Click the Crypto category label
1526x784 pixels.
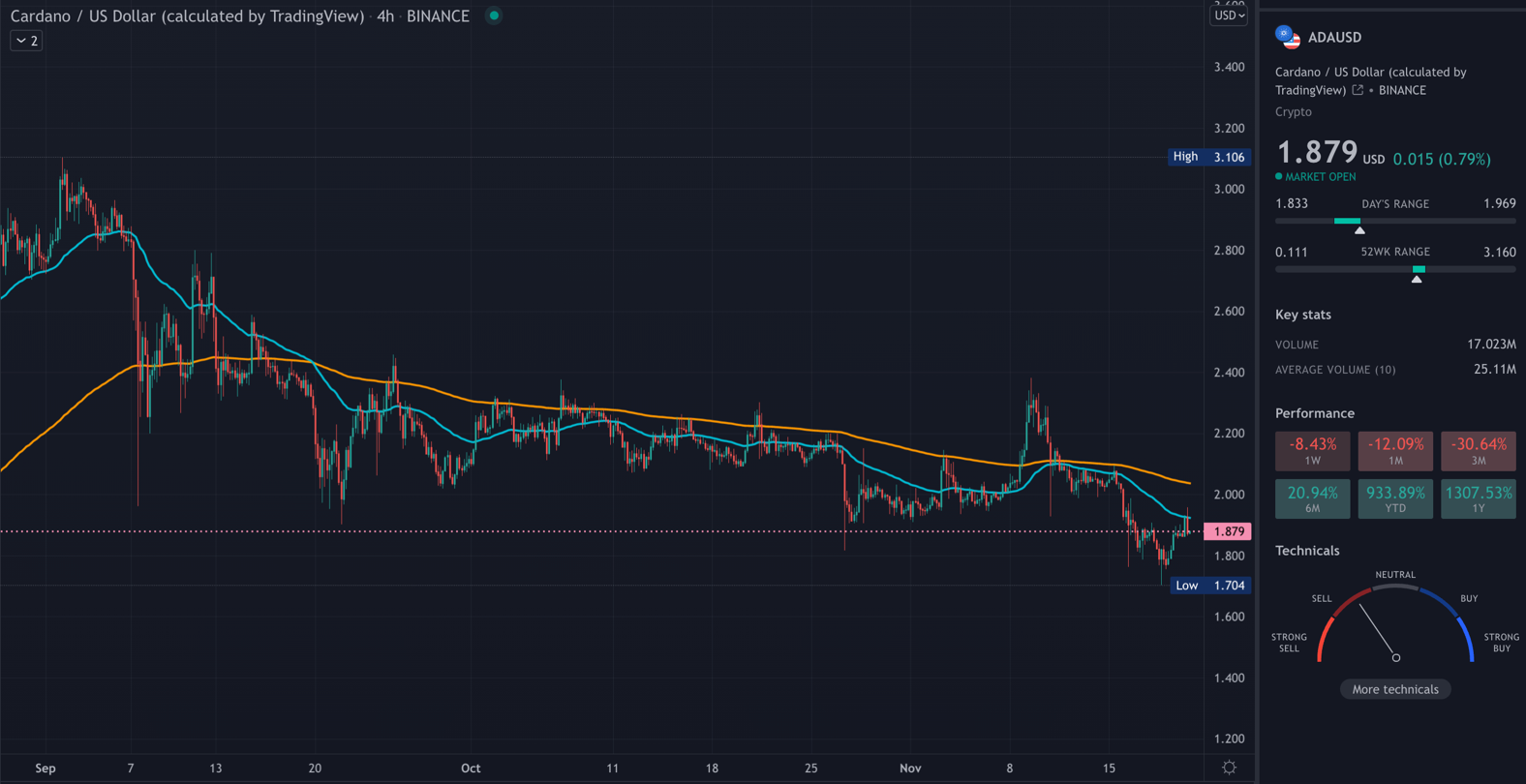point(1294,112)
